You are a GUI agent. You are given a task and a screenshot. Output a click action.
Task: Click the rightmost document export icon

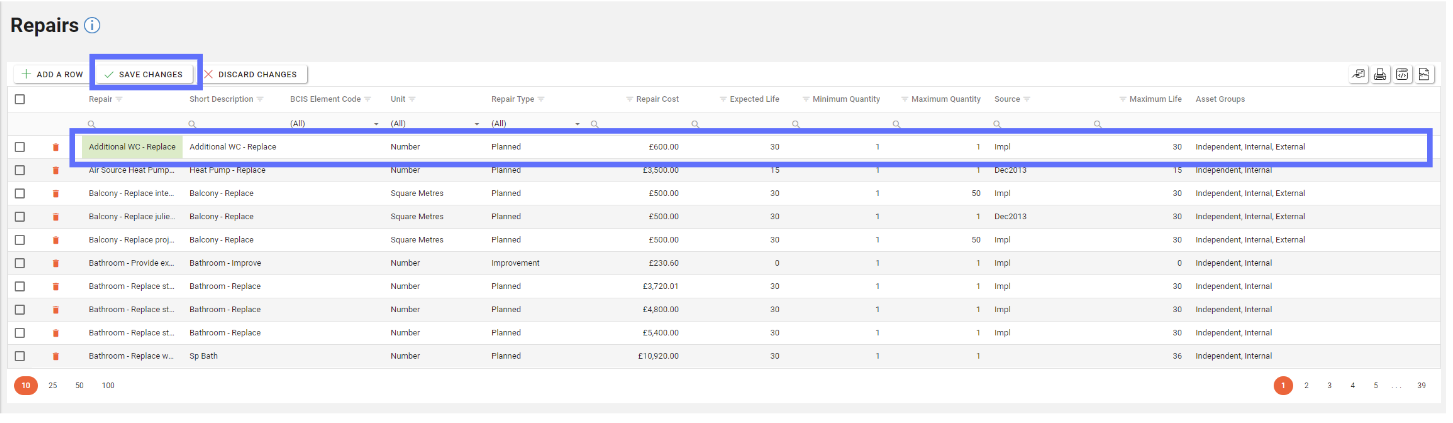tap(1424, 74)
